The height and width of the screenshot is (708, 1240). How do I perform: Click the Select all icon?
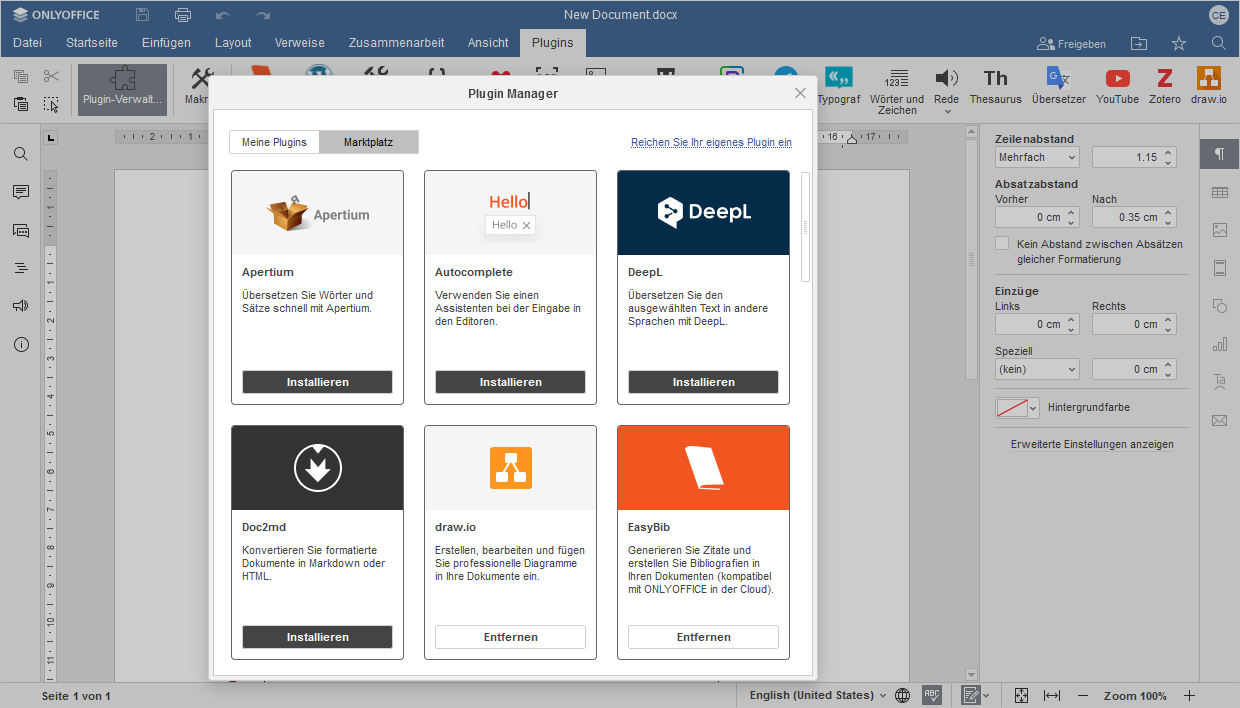coord(52,104)
